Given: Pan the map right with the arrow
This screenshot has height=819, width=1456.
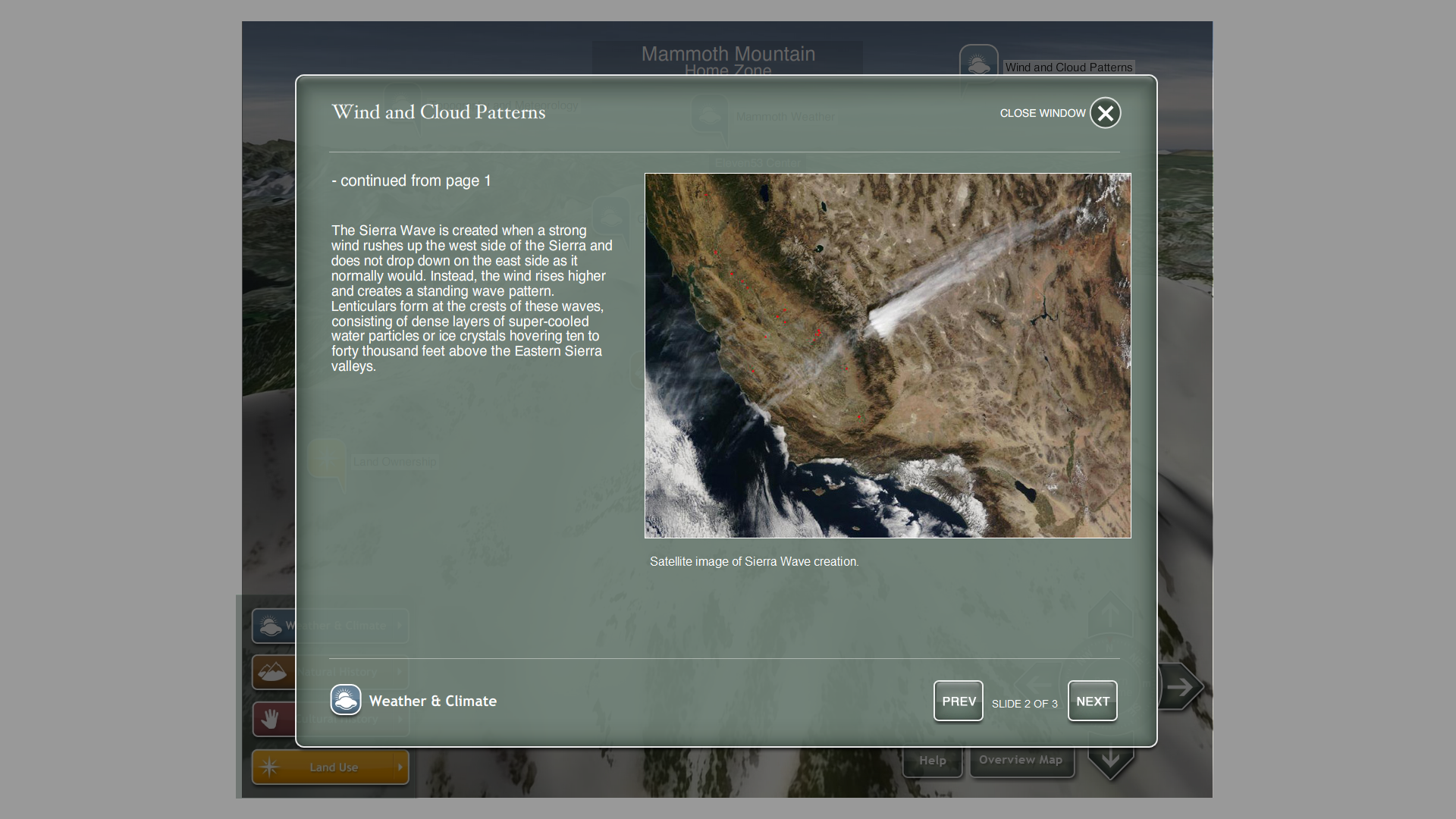Looking at the screenshot, I should 1181,687.
